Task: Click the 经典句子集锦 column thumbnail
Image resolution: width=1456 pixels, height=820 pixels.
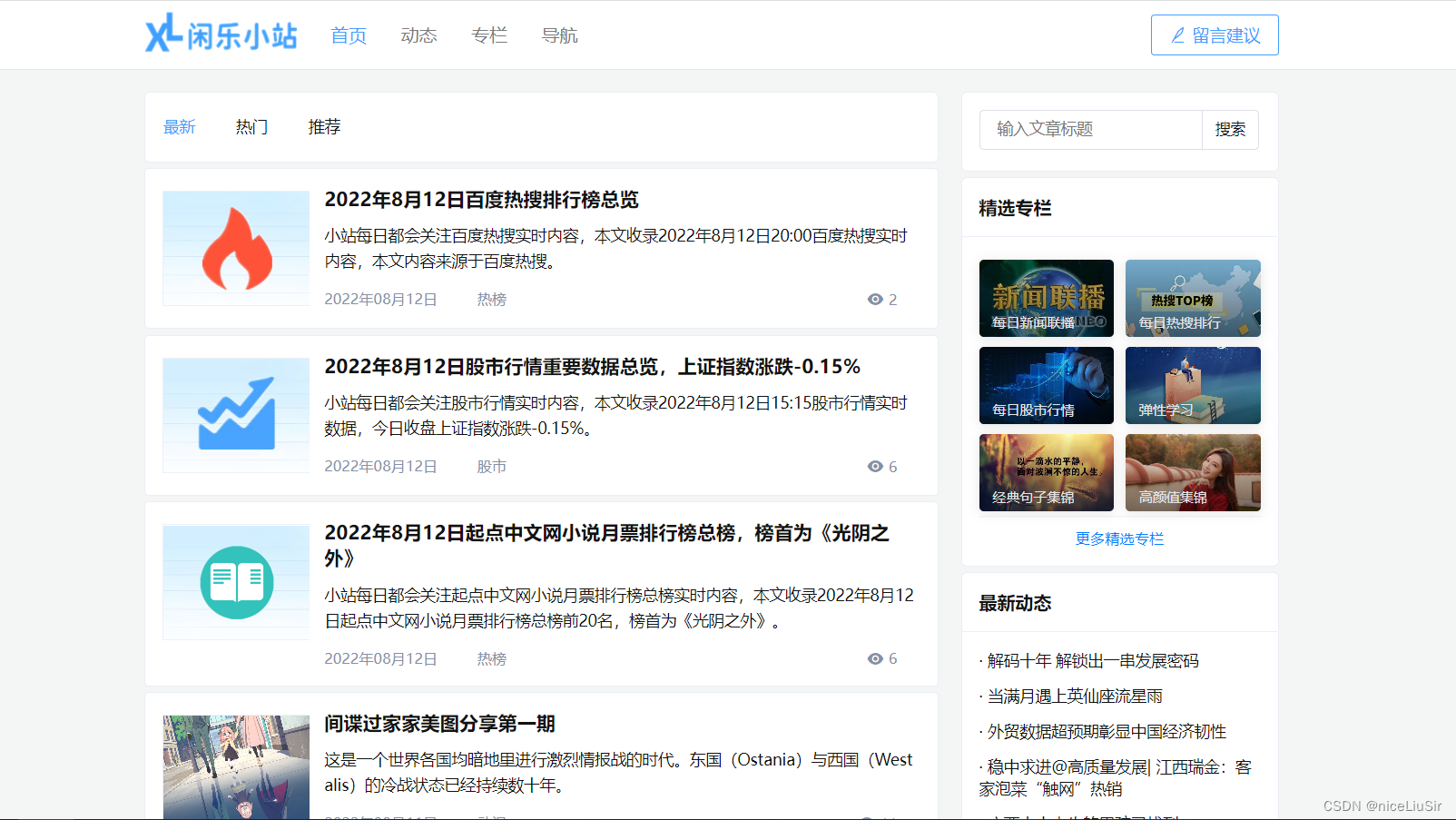Action: click(1046, 472)
